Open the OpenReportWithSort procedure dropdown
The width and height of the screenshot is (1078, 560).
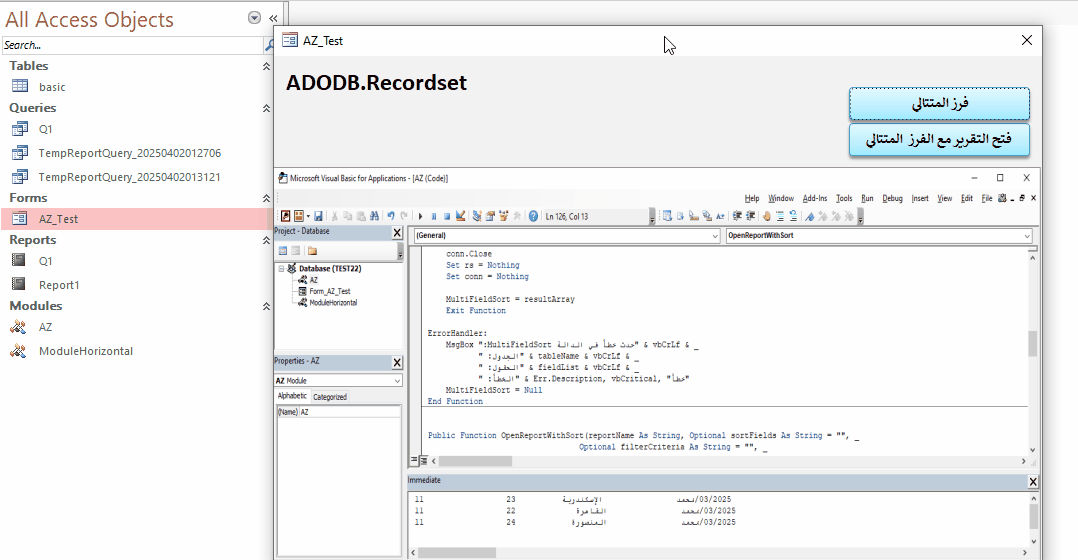(1027, 236)
